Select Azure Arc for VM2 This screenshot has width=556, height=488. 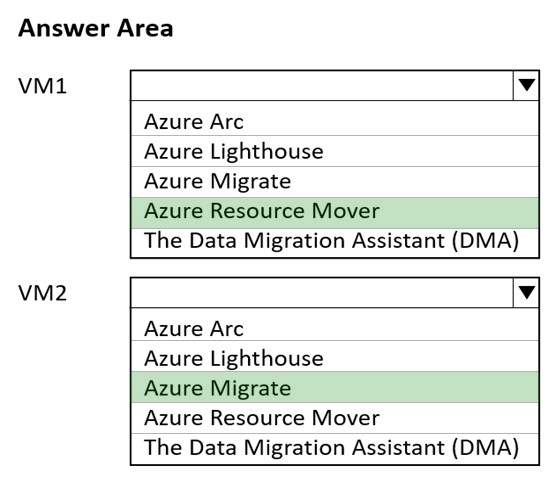click(x=335, y=328)
